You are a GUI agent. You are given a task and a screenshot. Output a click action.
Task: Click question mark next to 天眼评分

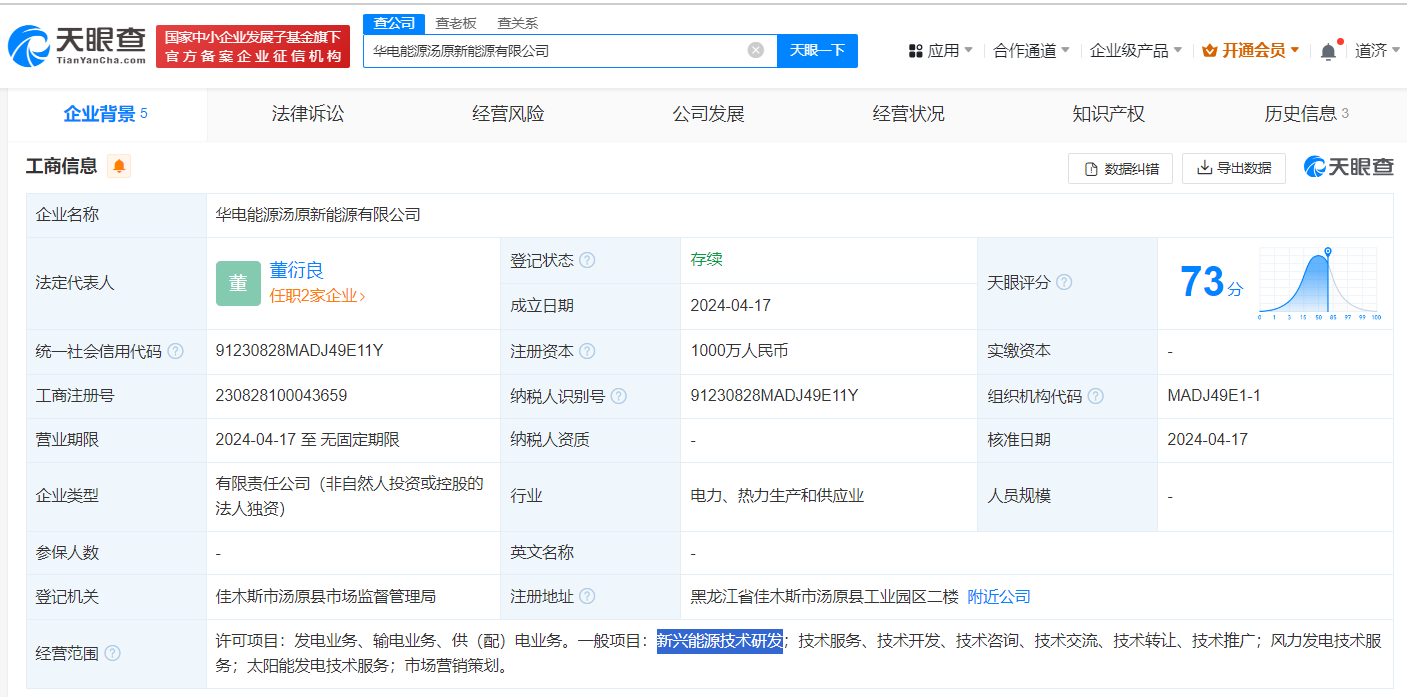point(1064,283)
